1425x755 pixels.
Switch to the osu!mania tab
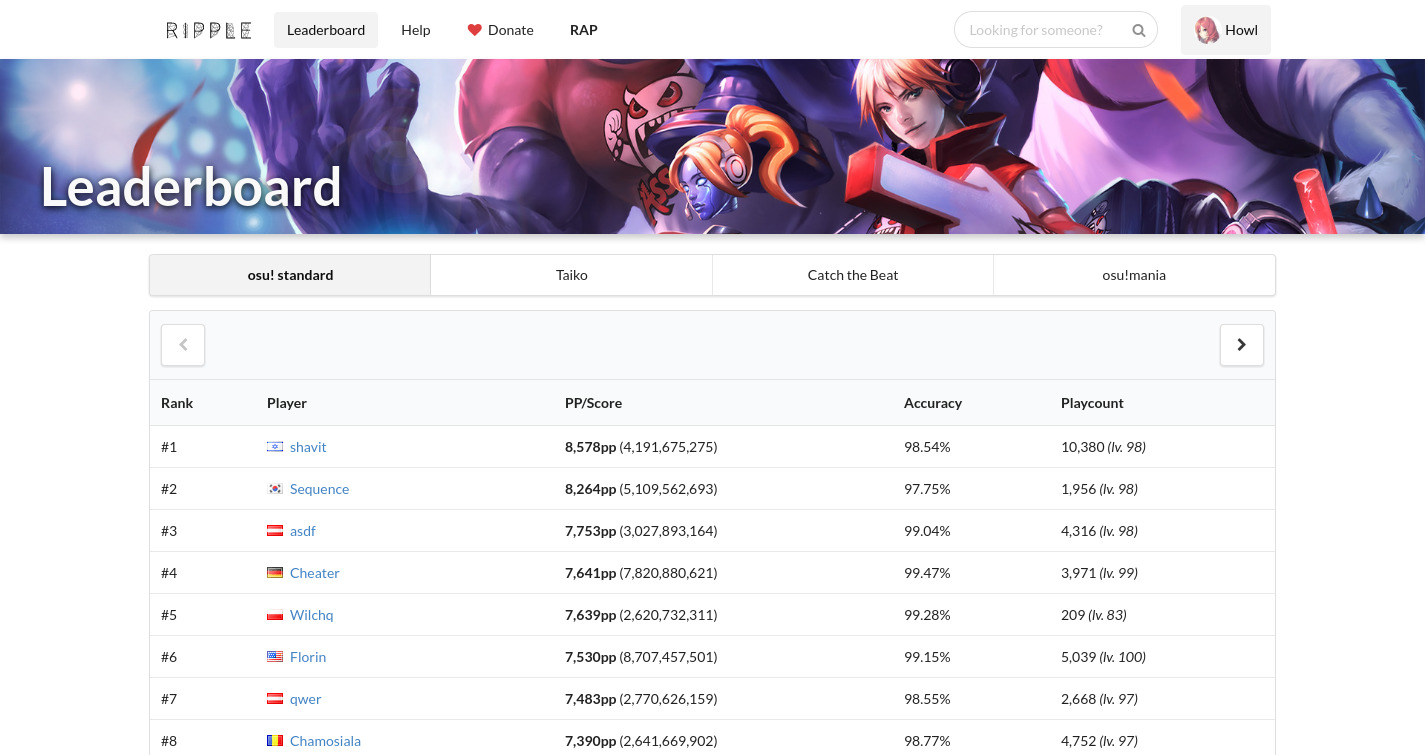pyautogui.click(x=1134, y=275)
